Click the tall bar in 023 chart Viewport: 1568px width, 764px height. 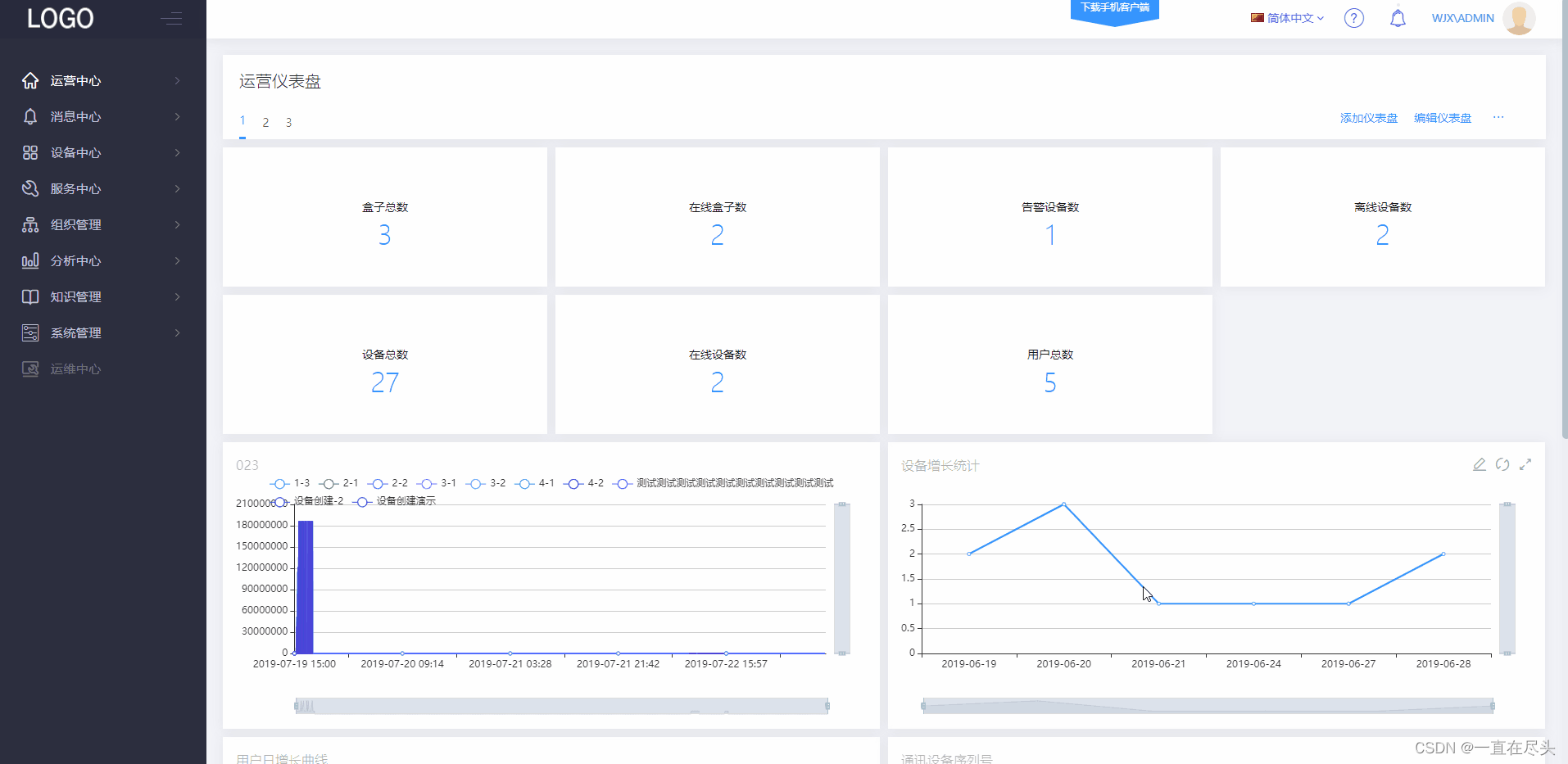(306, 586)
